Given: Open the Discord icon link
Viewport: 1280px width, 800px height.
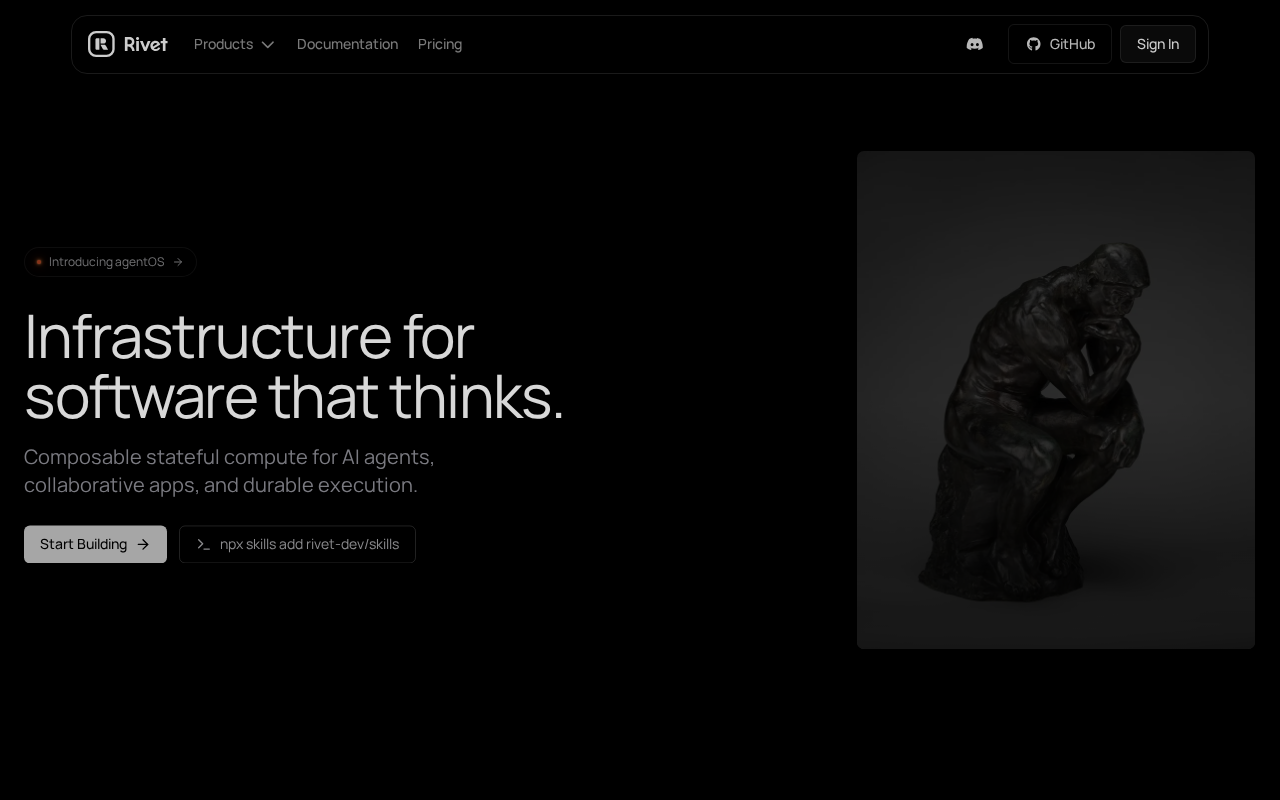Looking at the screenshot, I should coord(975,44).
